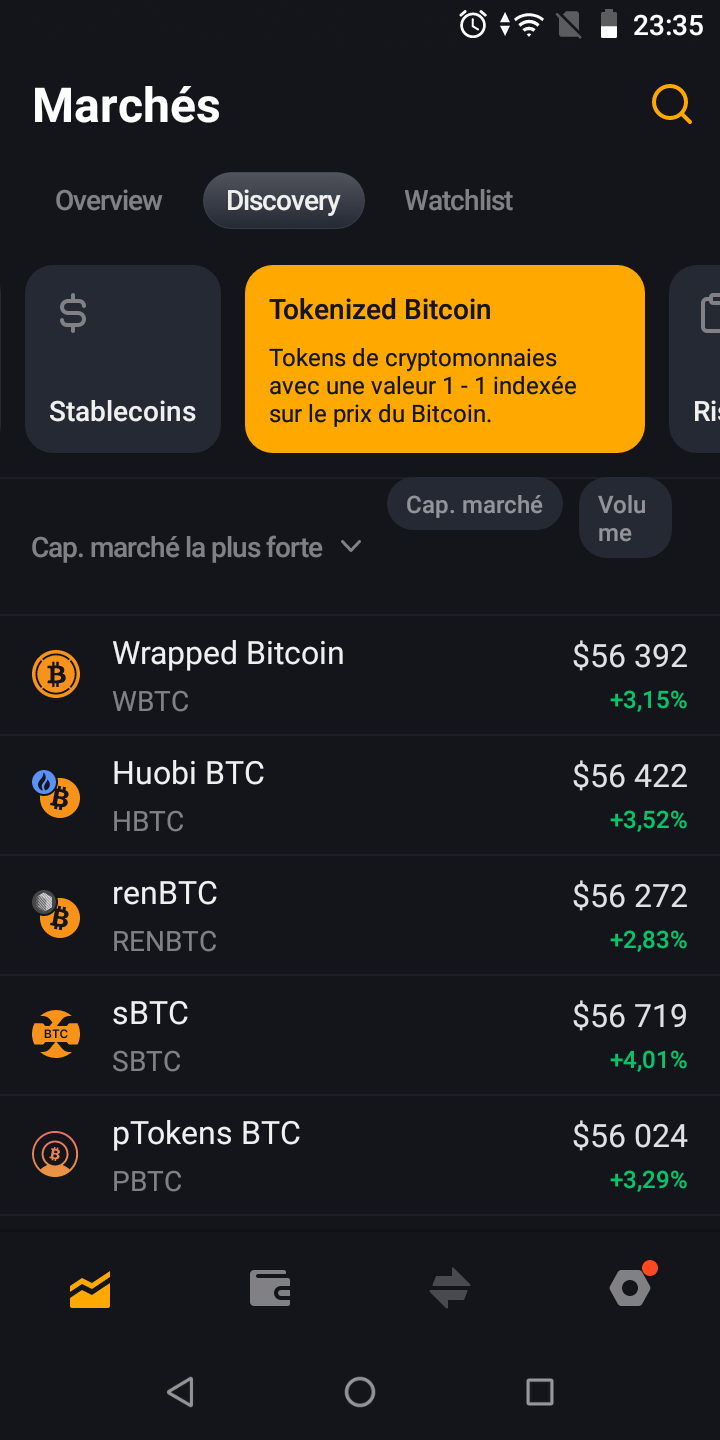Screen dimensions: 720x1440
Task: Select the Discovery tab
Action: tap(283, 201)
